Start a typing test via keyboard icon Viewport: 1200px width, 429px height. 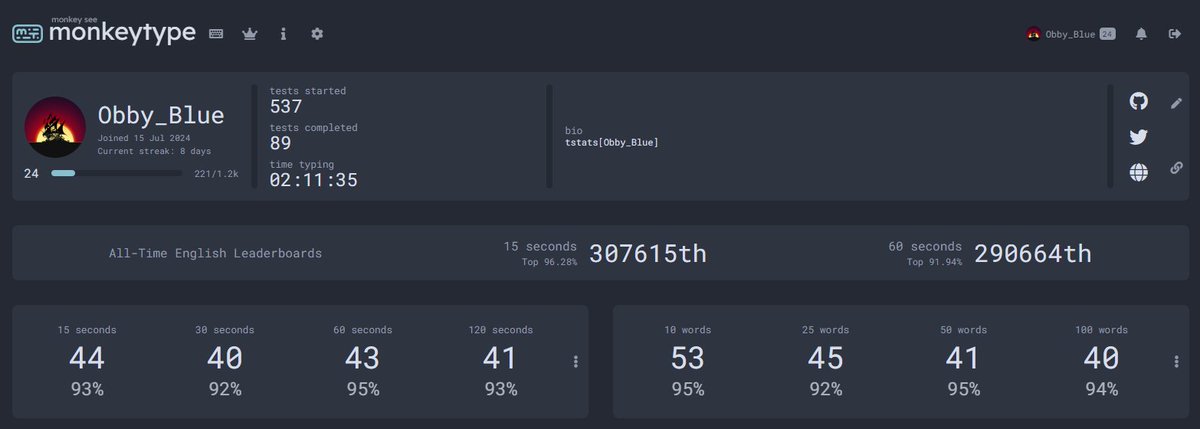tap(216, 33)
